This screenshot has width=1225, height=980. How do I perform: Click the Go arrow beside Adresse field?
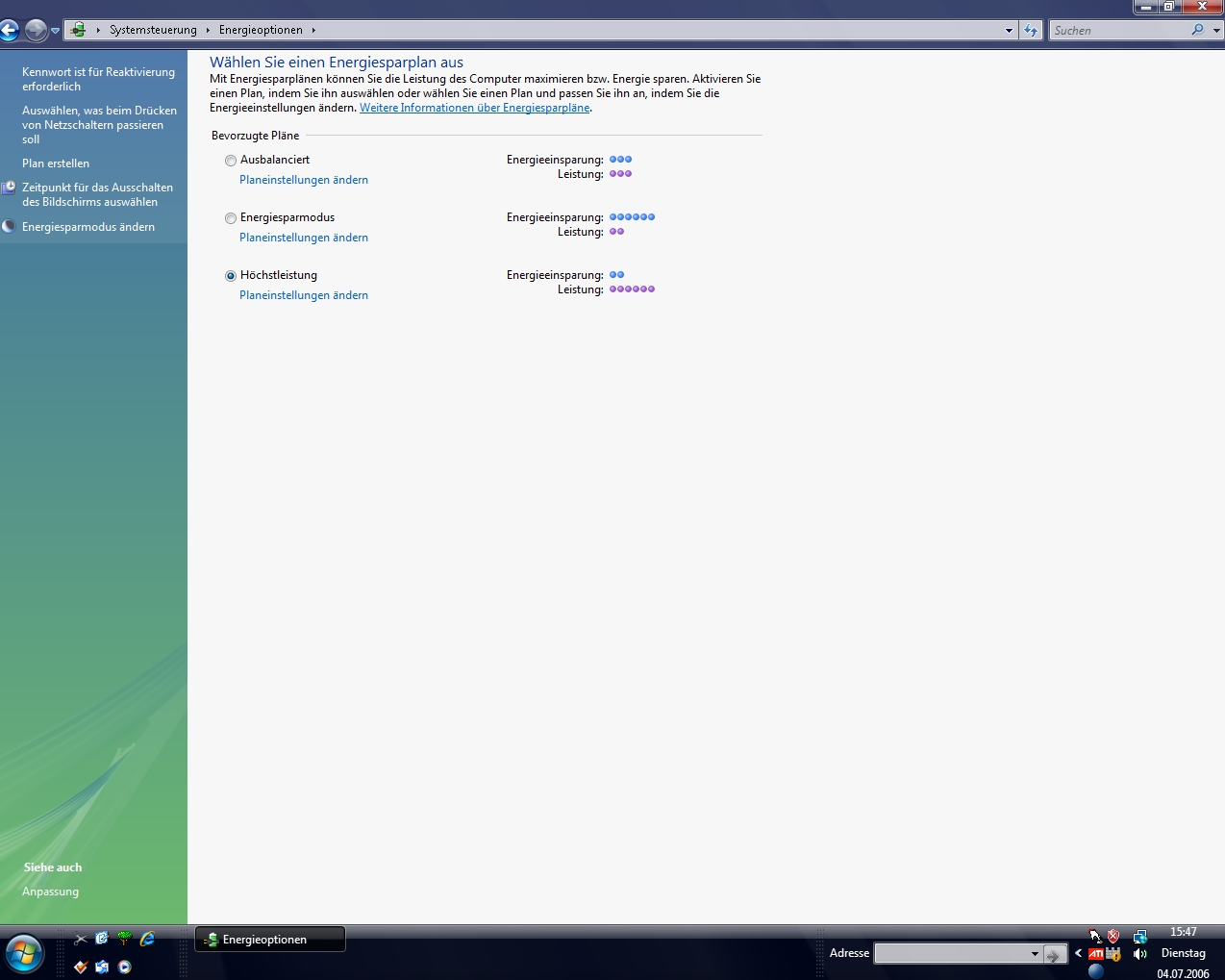(x=1055, y=954)
